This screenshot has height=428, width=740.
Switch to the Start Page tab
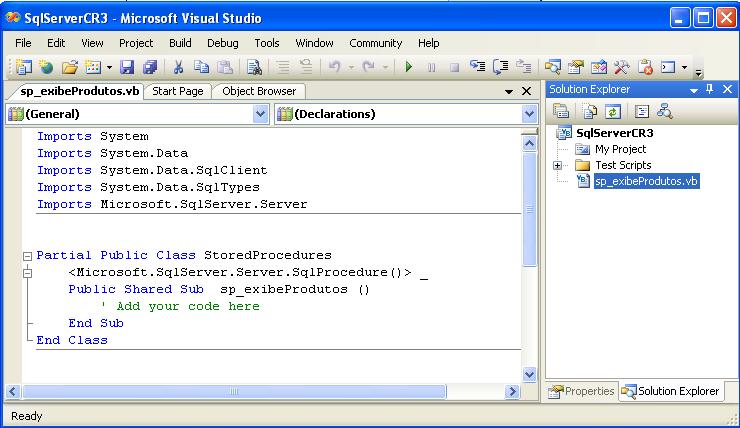(x=177, y=91)
